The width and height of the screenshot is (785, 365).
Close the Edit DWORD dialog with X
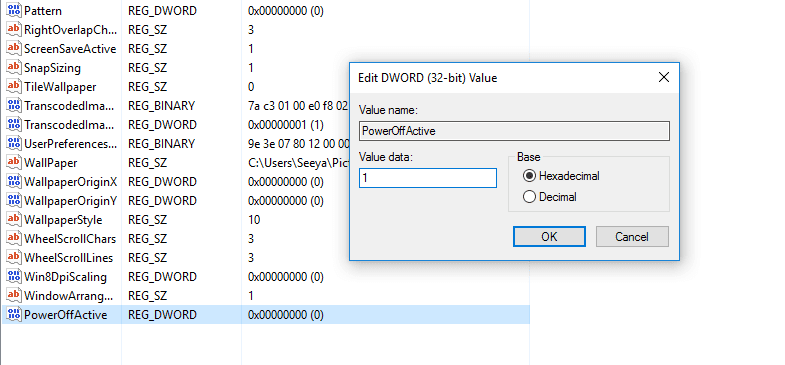[x=663, y=77]
